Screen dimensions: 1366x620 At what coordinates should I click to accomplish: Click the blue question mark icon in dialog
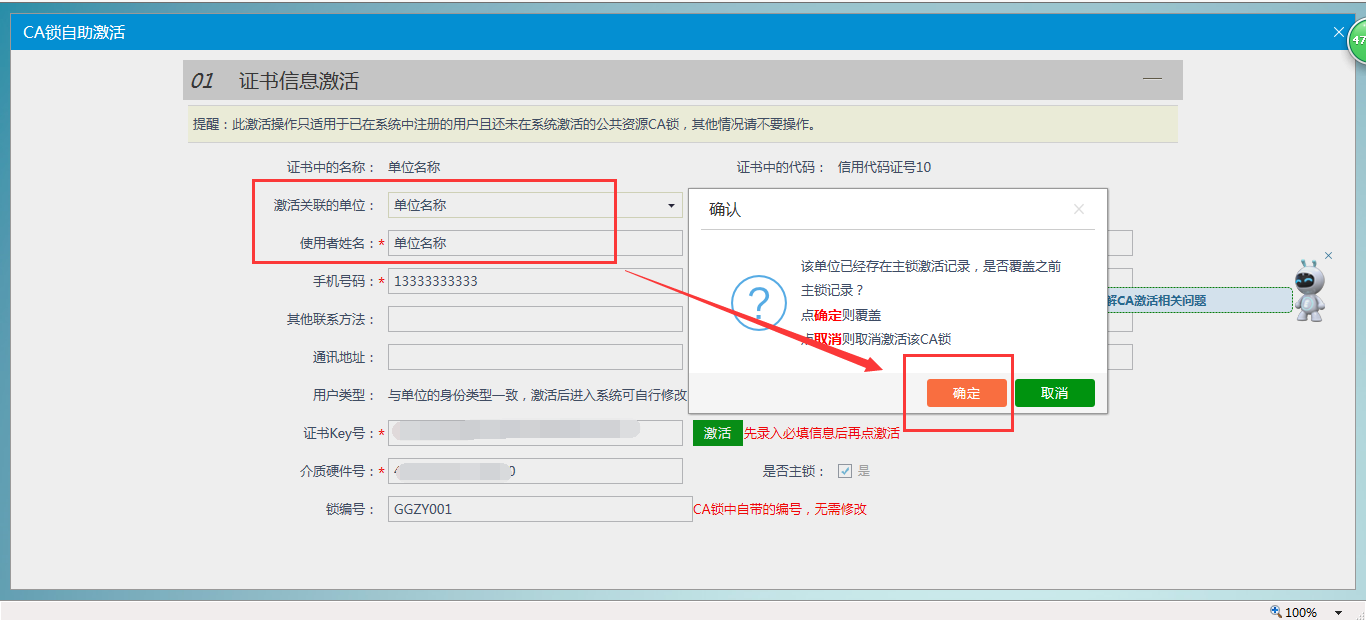[x=759, y=302]
